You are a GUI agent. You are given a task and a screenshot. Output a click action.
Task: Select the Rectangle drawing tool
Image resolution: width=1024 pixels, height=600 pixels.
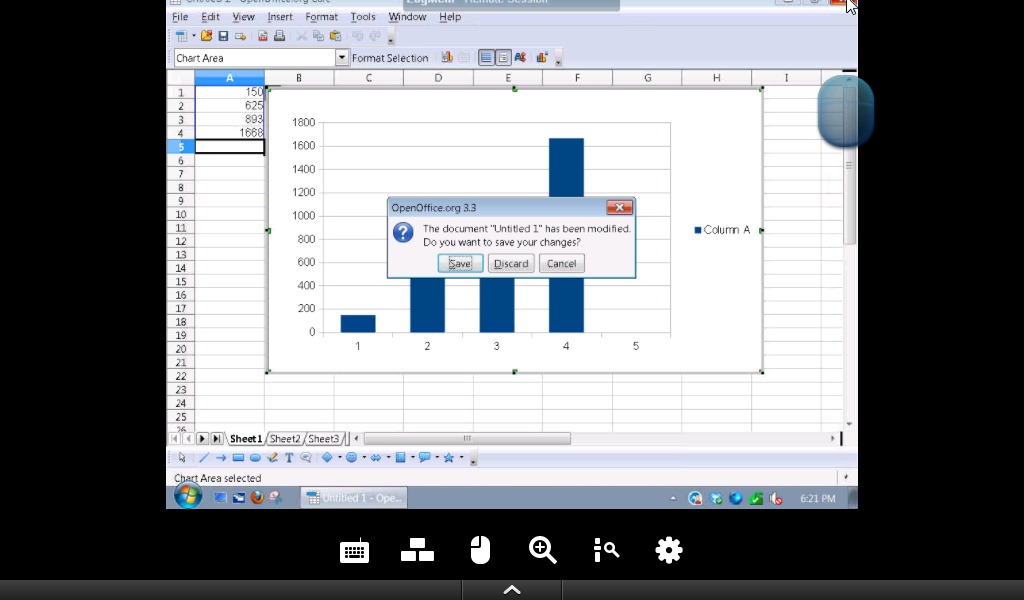pyautogui.click(x=238, y=458)
